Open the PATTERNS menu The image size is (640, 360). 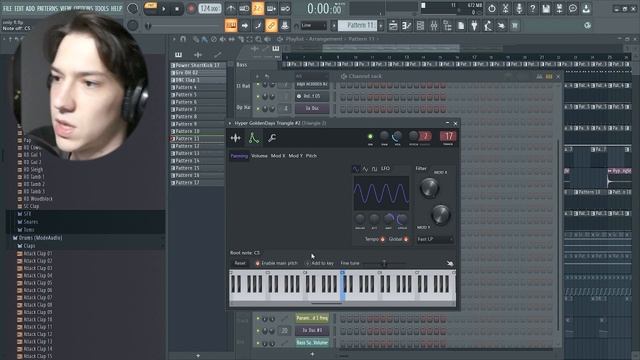pyautogui.click(x=48, y=8)
